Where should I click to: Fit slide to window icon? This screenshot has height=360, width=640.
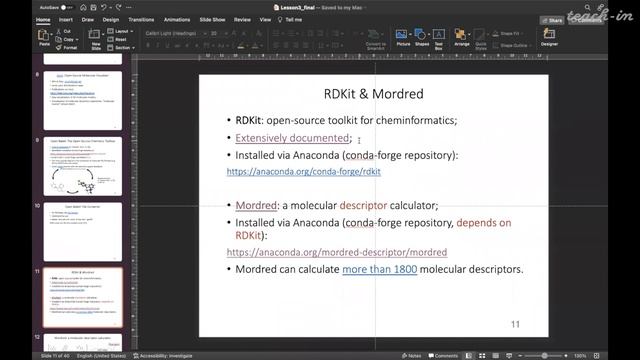[596, 356]
